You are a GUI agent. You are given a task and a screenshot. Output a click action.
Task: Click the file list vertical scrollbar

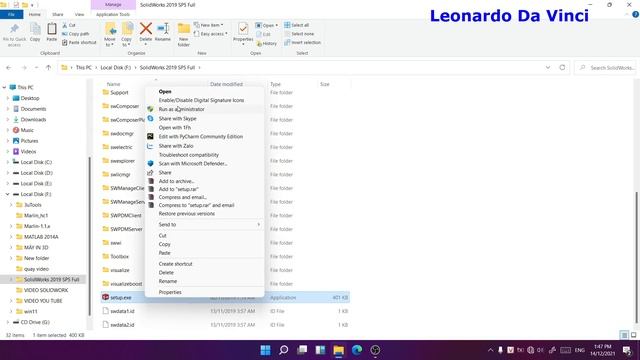coord(637,257)
